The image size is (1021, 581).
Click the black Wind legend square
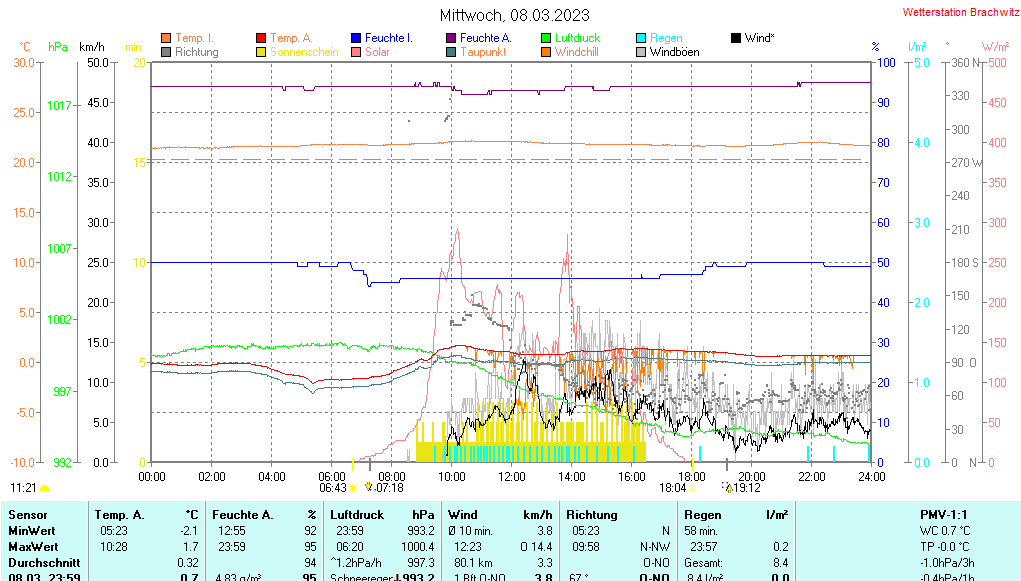tap(736, 38)
